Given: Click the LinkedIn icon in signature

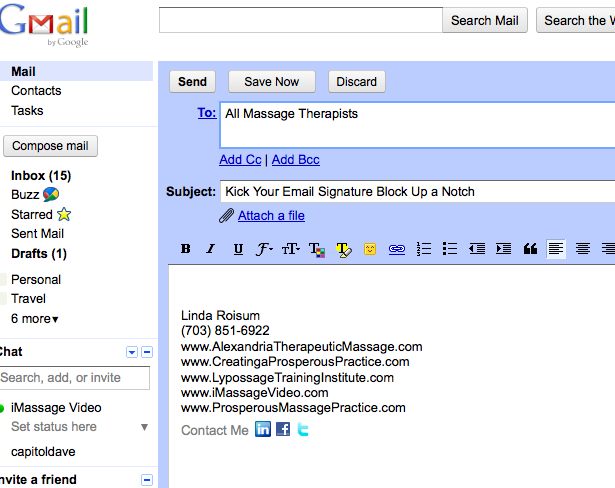Looking at the screenshot, I should [263, 429].
